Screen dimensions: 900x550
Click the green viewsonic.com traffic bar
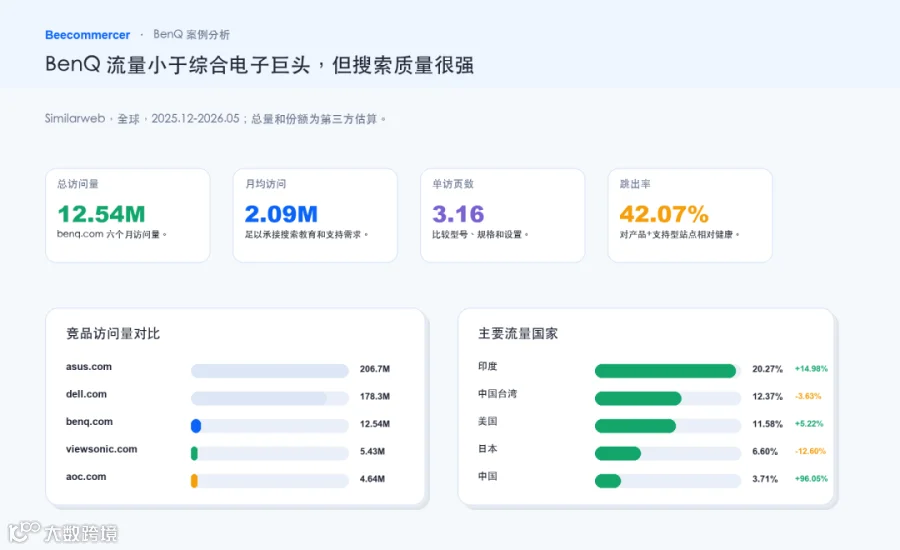pos(195,453)
